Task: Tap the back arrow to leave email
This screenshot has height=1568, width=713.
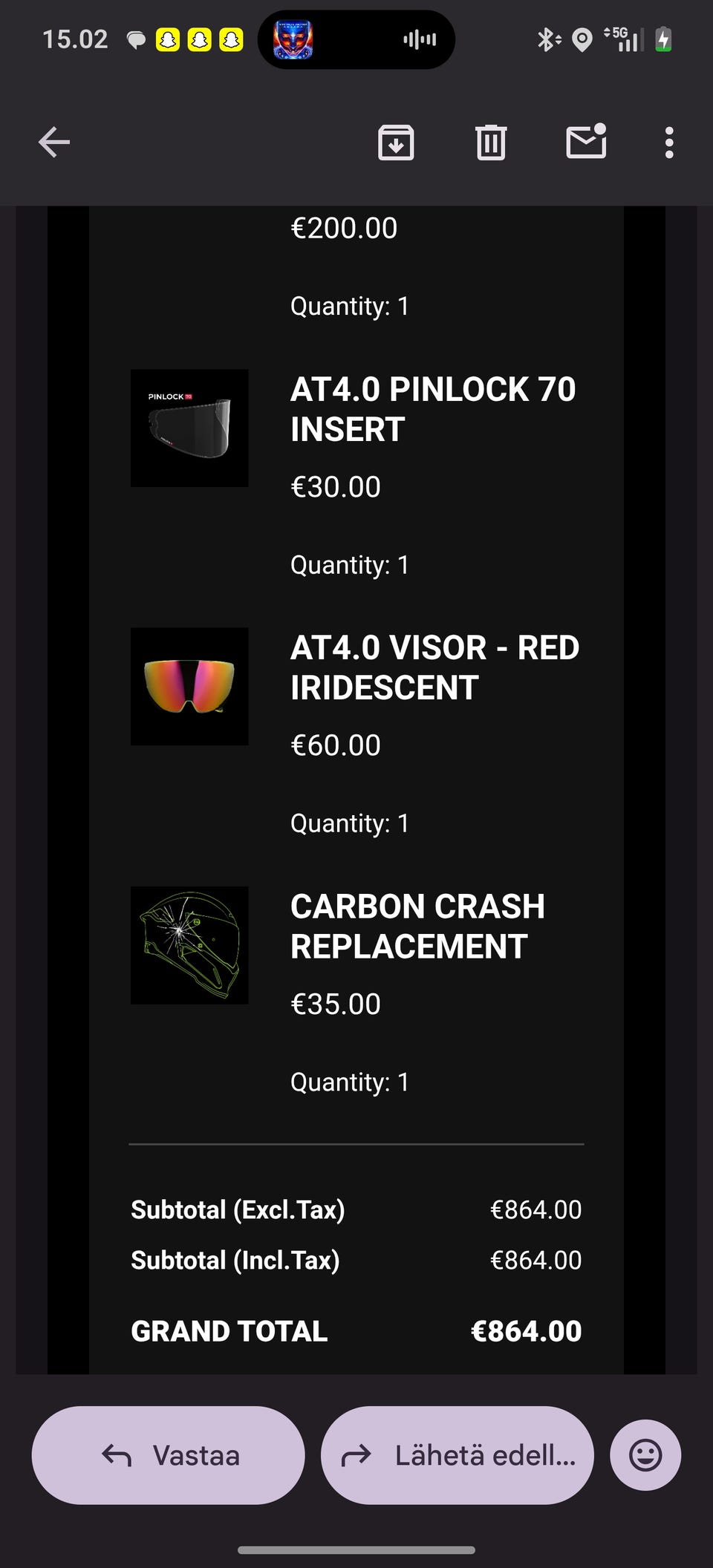Action: coord(54,142)
